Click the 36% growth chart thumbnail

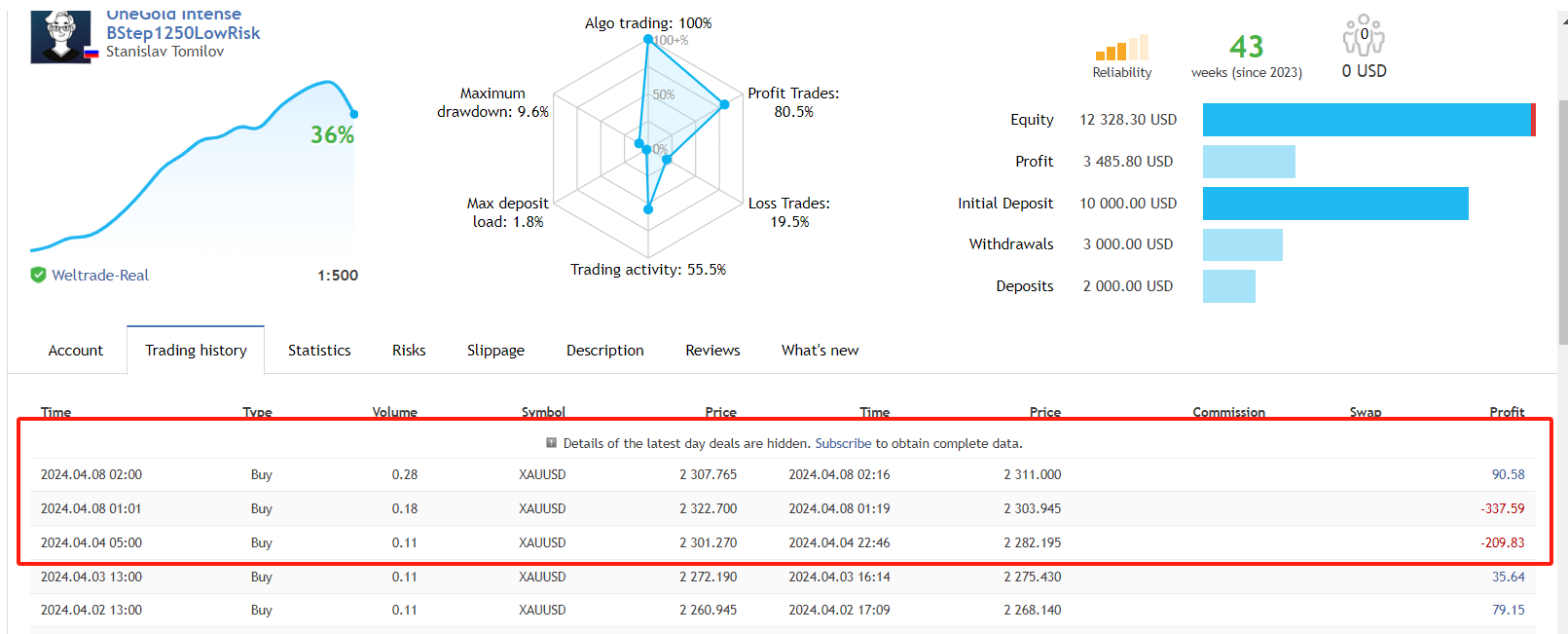coord(193,166)
